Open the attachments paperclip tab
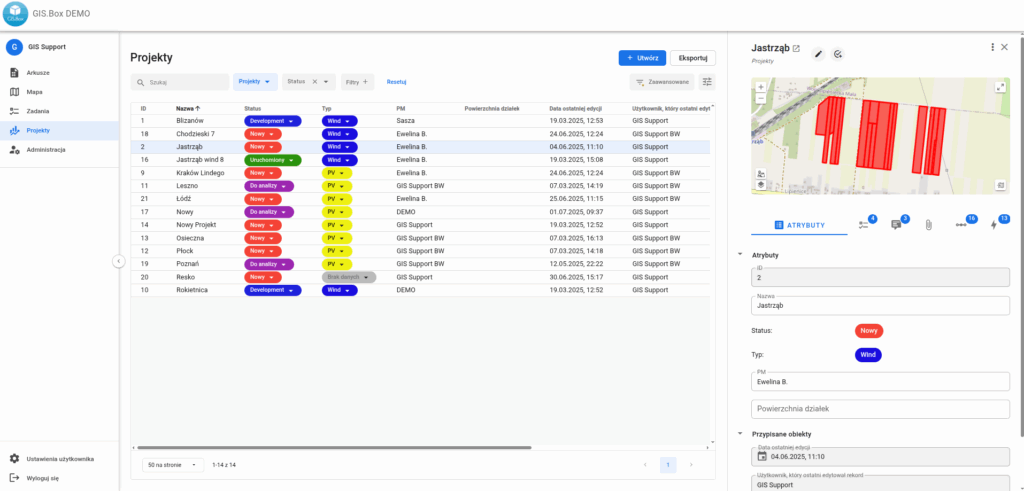1024x491 pixels. (x=928, y=225)
